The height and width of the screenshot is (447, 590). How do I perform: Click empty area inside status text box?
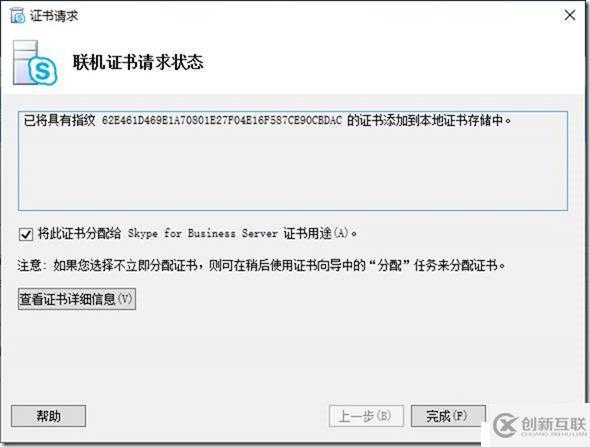[x=293, y=169]
